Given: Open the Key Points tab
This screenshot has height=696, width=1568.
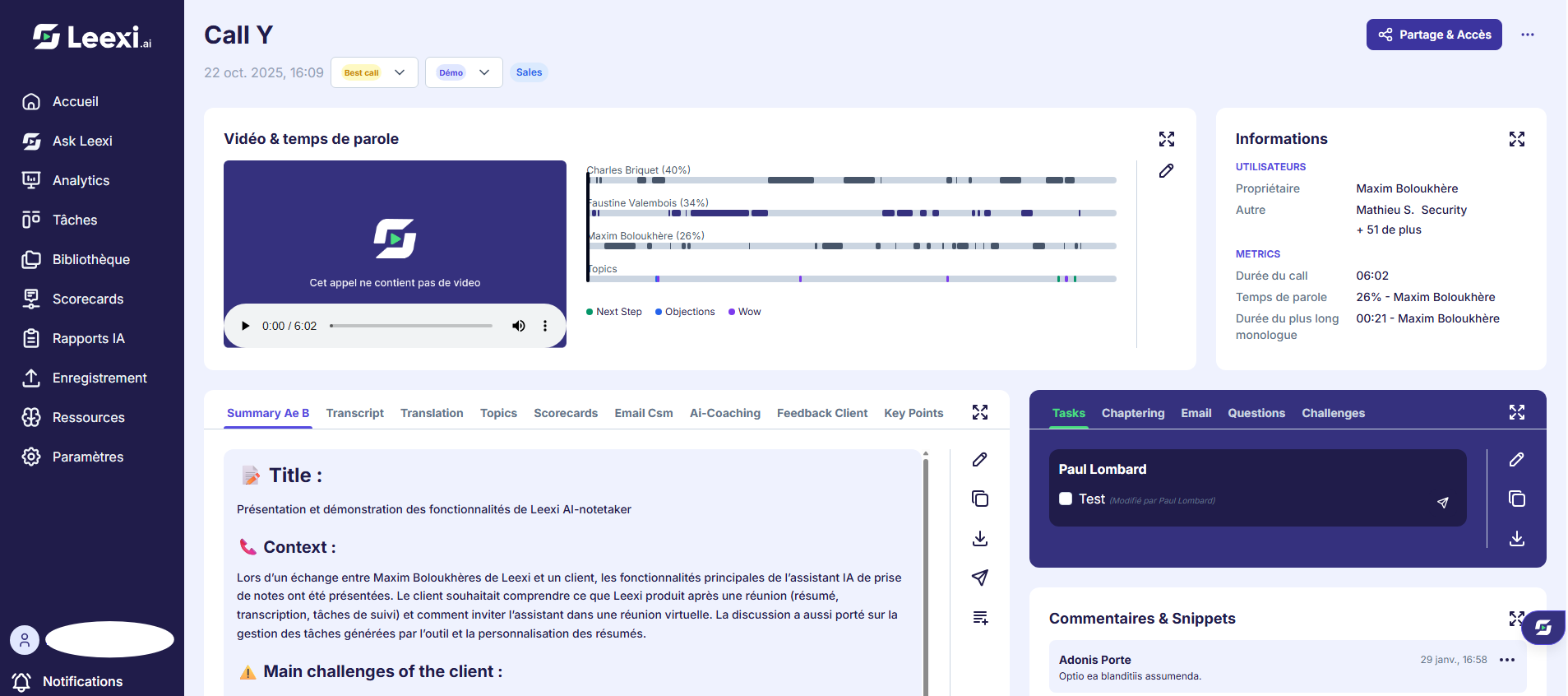Looking at the screenshot, I should tap(914, 413).
